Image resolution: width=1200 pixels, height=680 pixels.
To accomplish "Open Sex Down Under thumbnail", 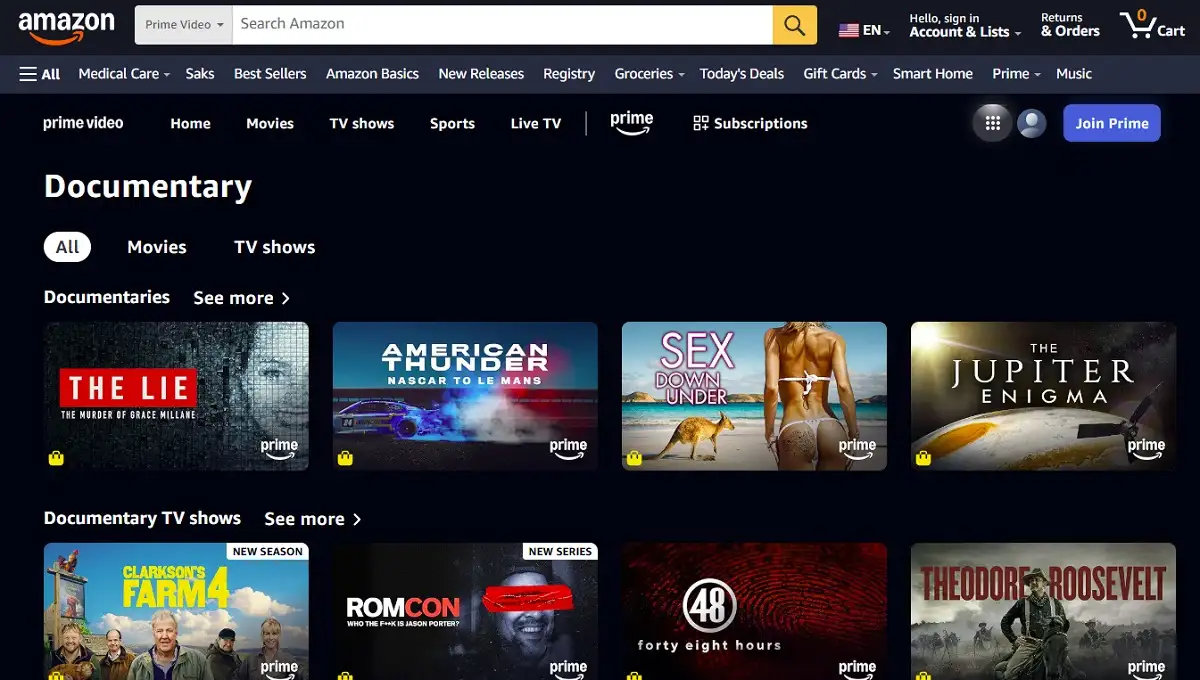I will tap(754, 396).
